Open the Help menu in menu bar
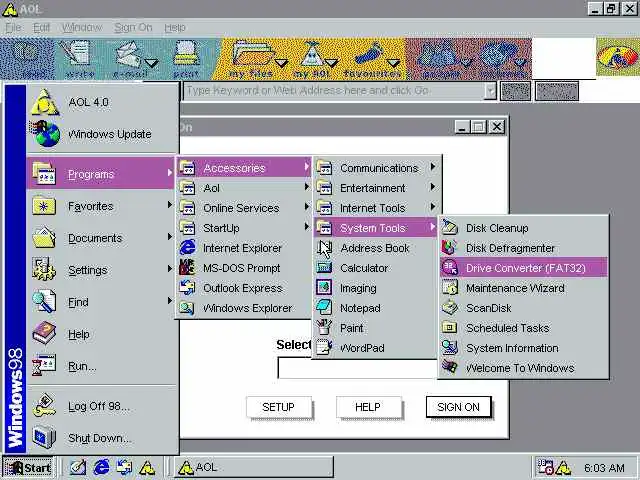Screen dimensions: 640x480 pyautogui.click(x=175, y=27)
